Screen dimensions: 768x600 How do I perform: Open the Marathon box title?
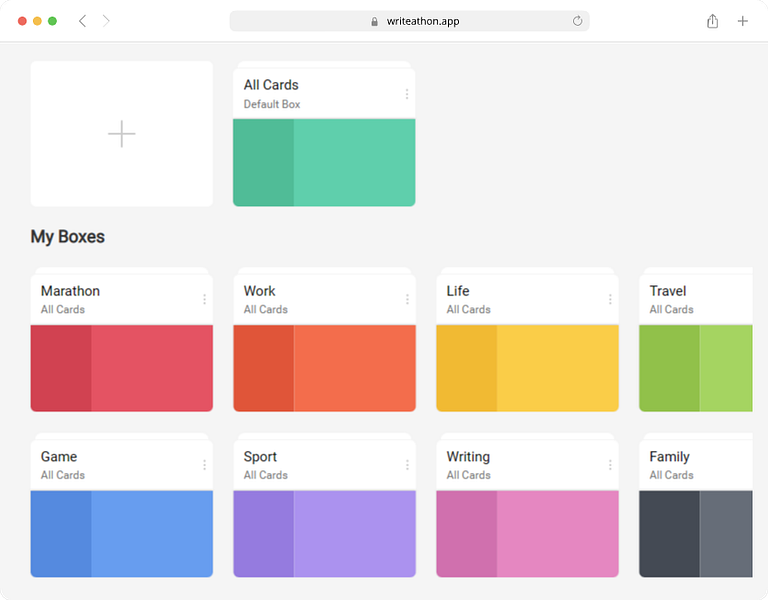click(70, 291)
